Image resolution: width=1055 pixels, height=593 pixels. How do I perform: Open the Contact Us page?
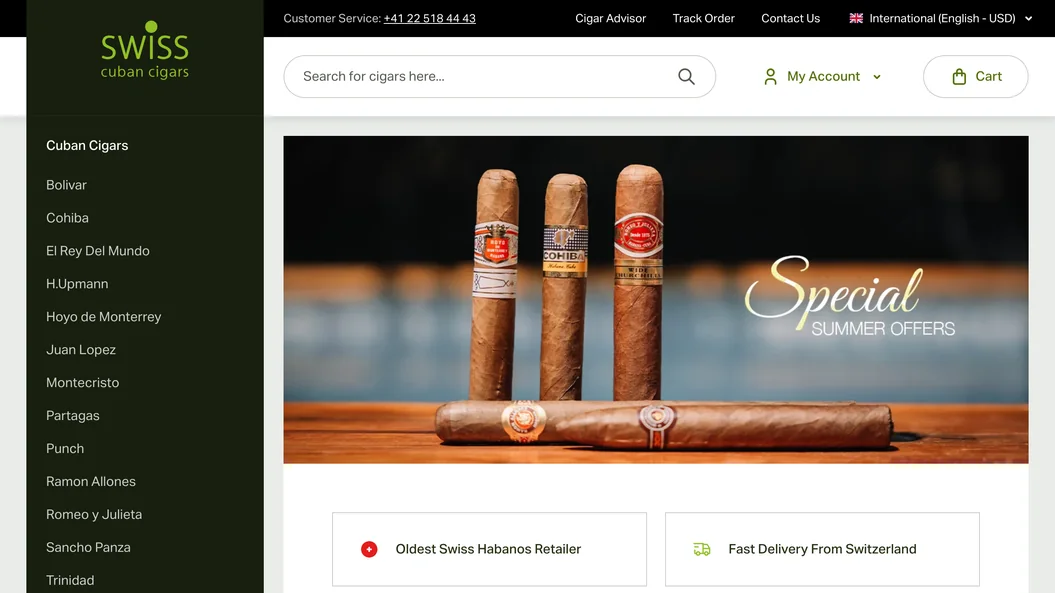tap(791, 18)
